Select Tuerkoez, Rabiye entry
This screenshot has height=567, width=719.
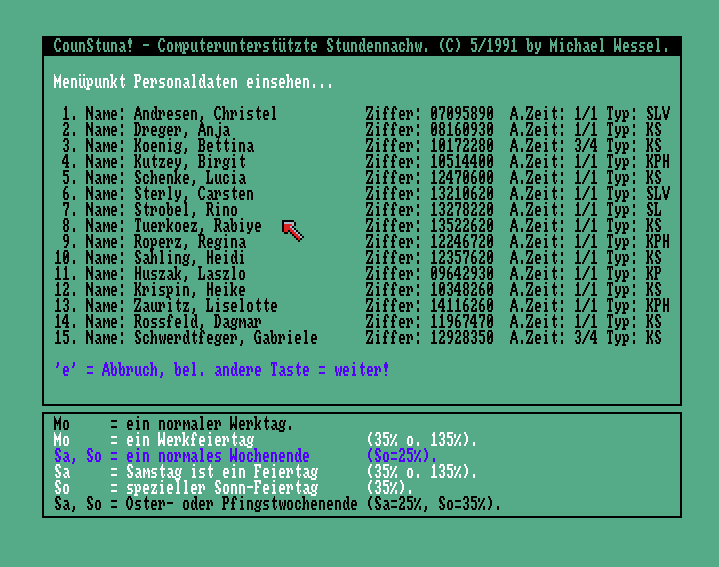click(362, 226)
